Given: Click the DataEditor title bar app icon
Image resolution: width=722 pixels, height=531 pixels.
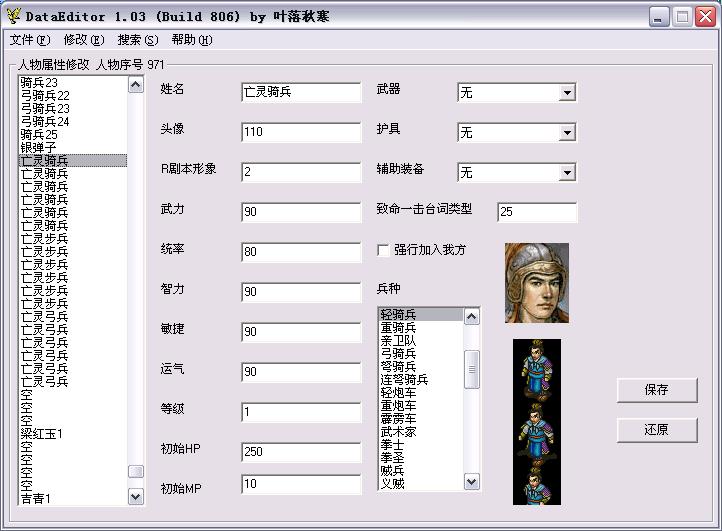Looking at the screenshot, I should [x=13, y=16].
